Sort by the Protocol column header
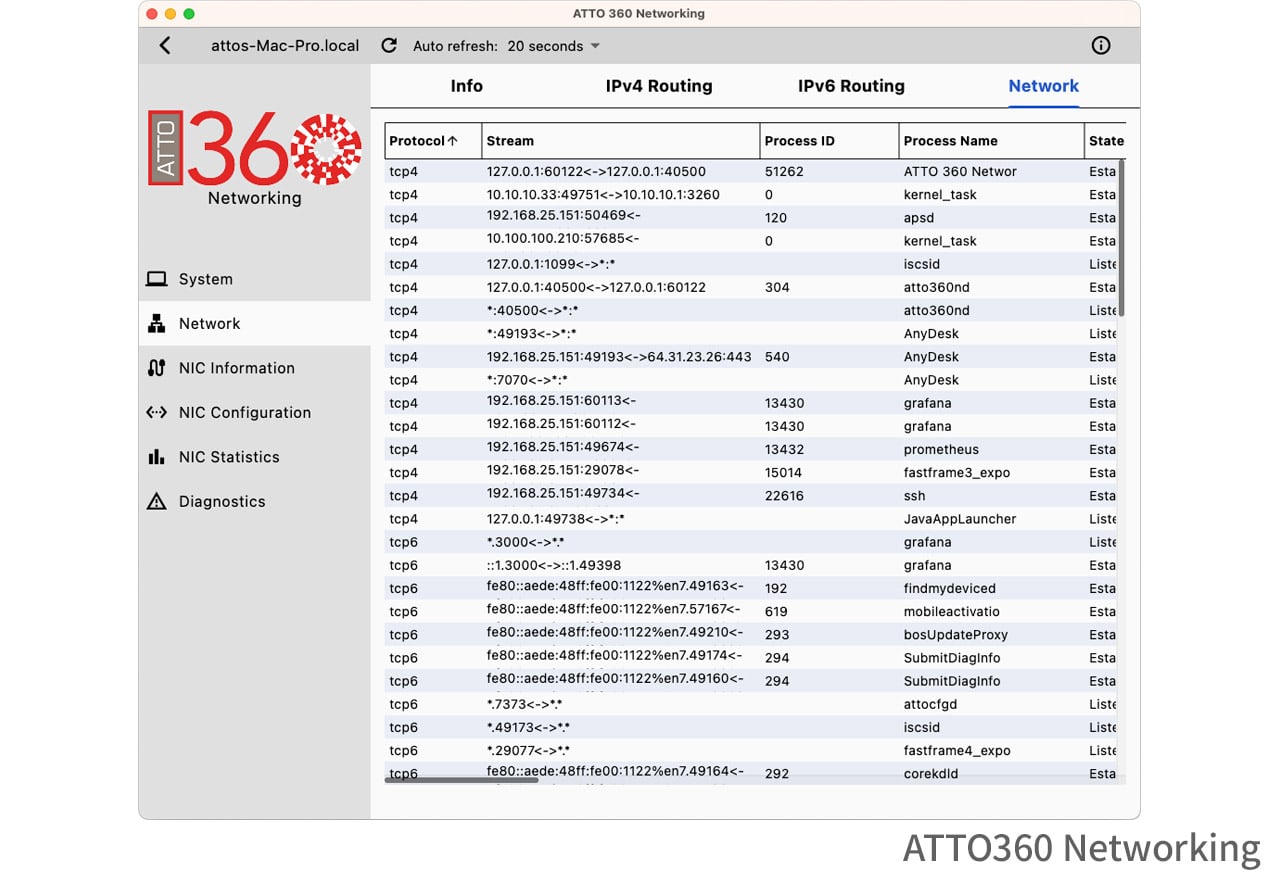The image size is (1280, 880). pos(433,141)
